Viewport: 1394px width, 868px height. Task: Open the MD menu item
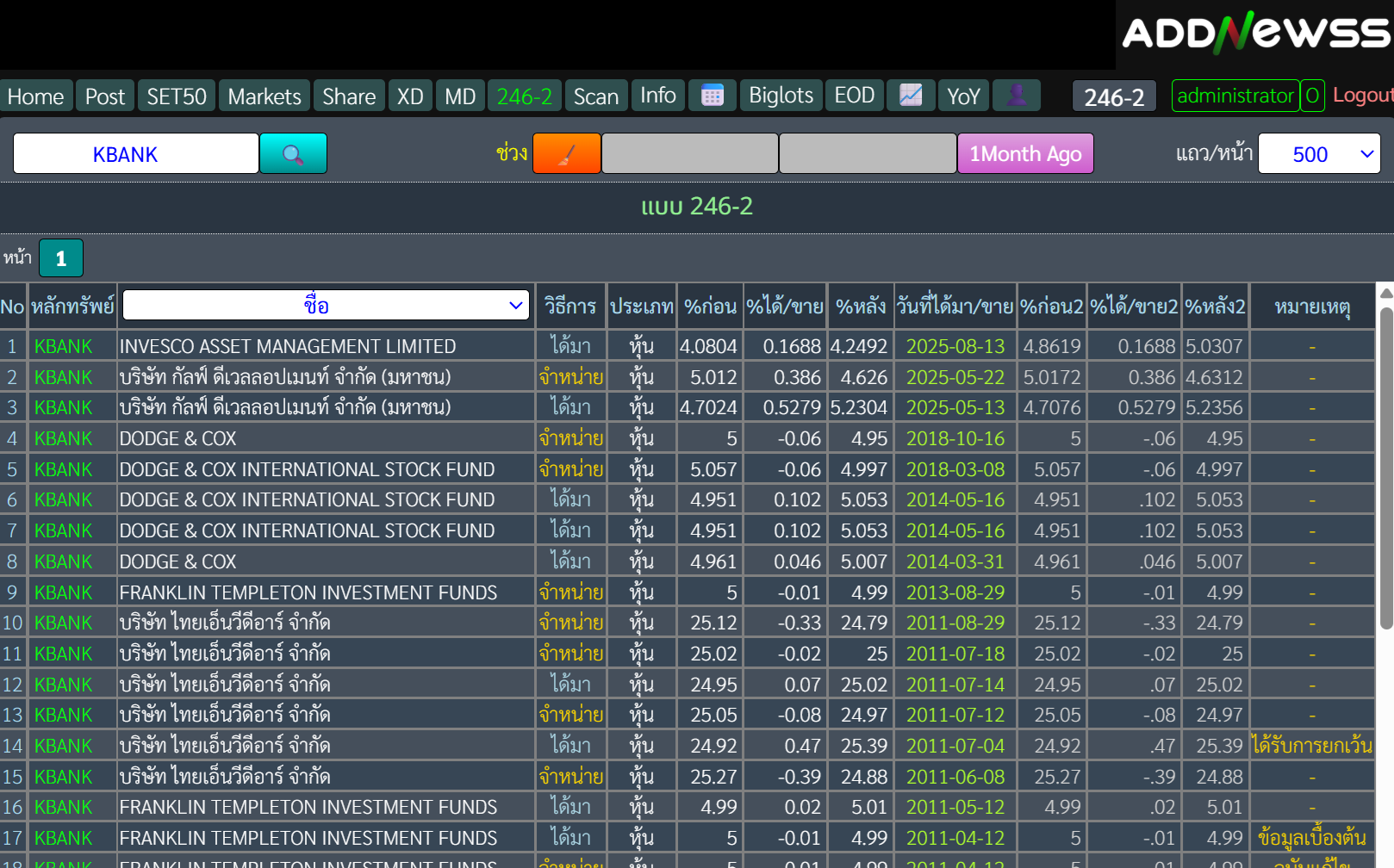460,96
